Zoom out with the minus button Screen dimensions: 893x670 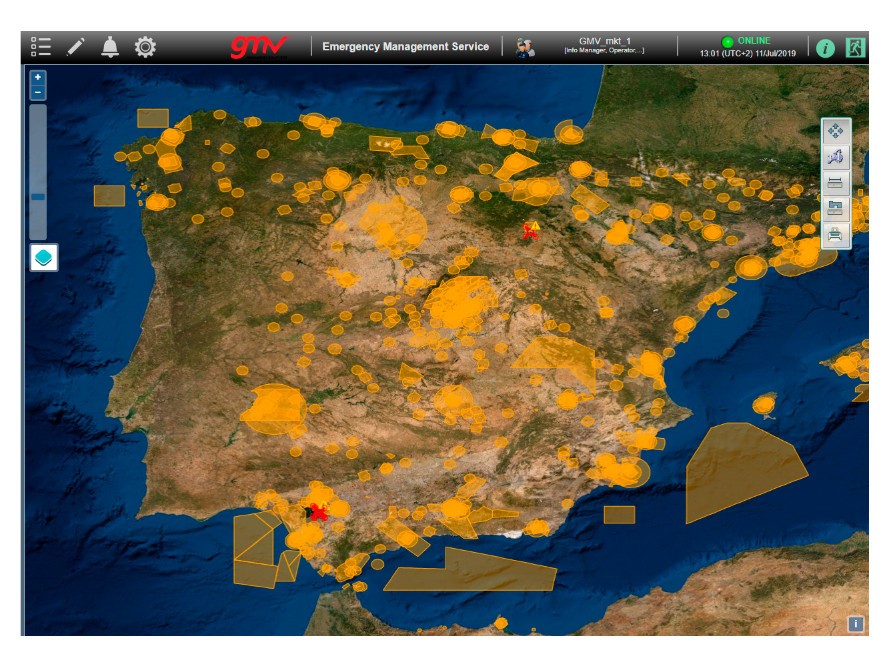click(x=38, y=92)
